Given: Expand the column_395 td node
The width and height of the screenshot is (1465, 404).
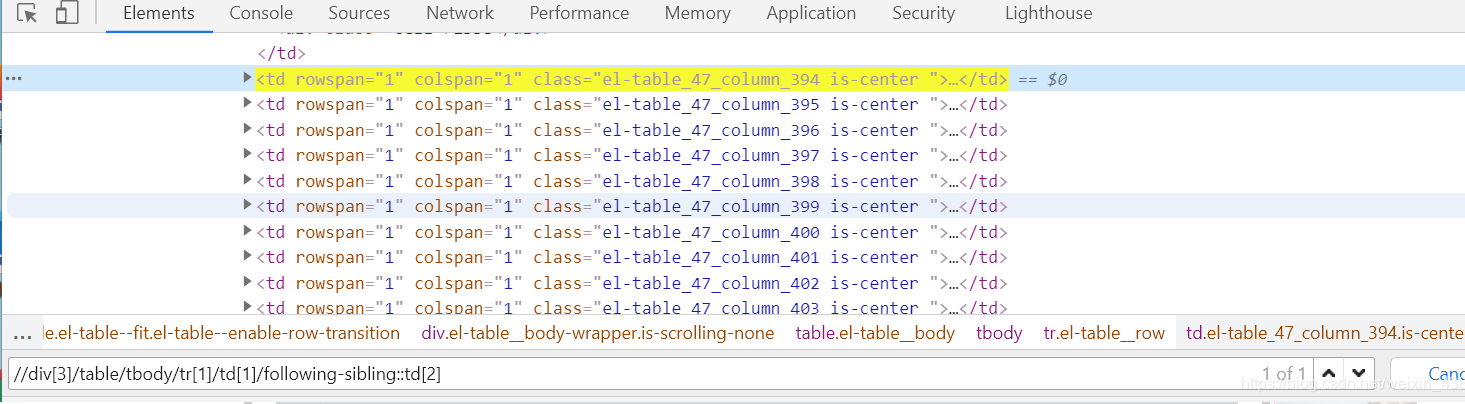Looking at the screenshot, I should coord(248,103).
